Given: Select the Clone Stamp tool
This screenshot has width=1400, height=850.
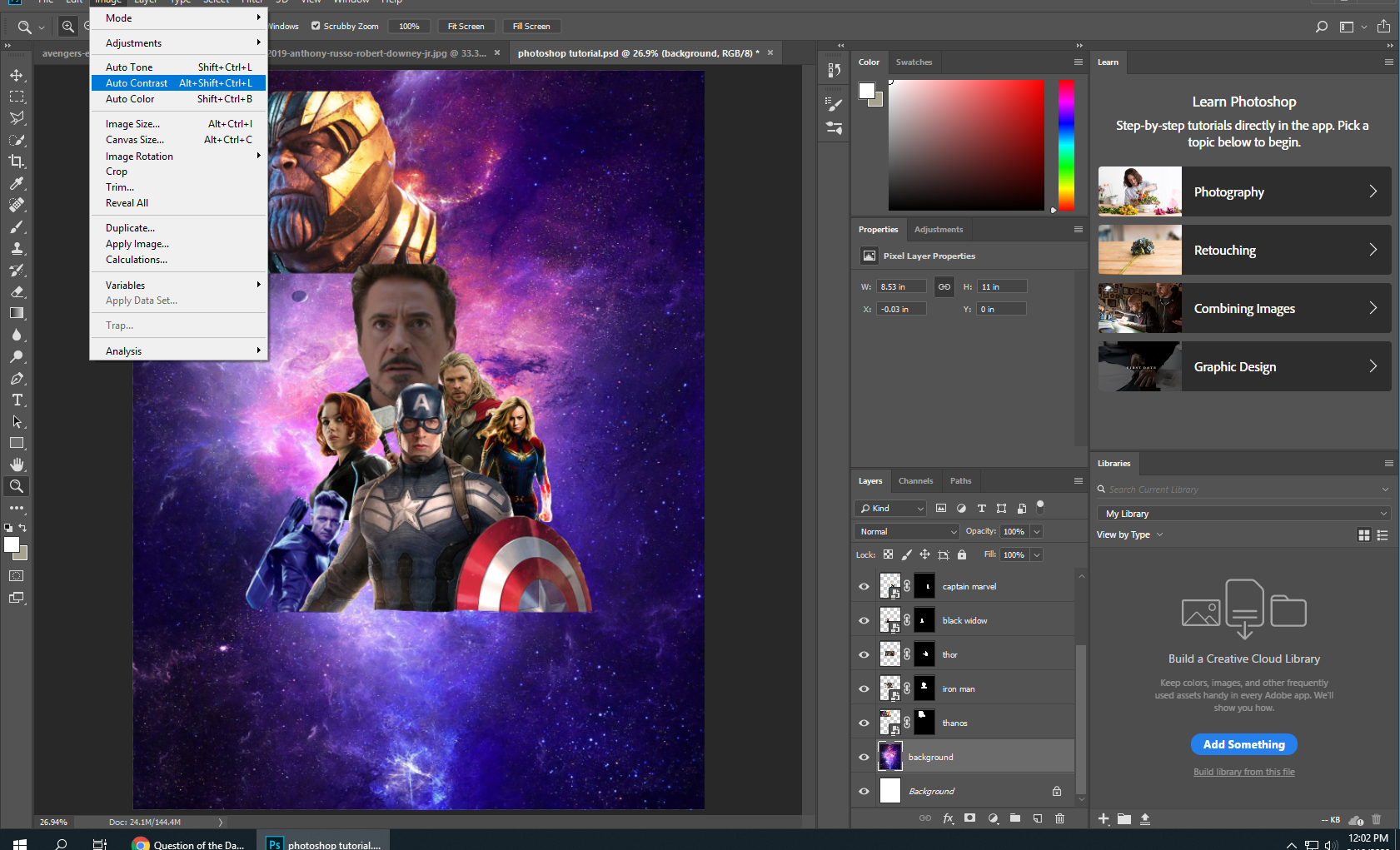Looking at the screenshot, I should (17, 248).
